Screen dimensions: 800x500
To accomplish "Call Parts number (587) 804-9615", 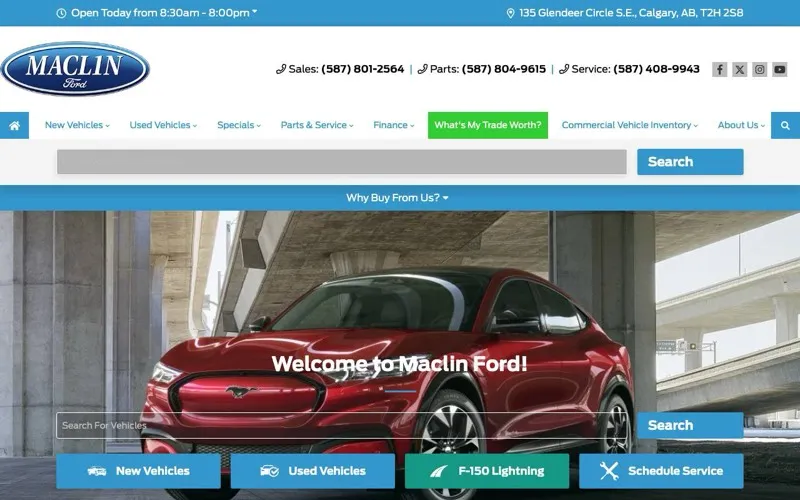I will tap(504, 69).
